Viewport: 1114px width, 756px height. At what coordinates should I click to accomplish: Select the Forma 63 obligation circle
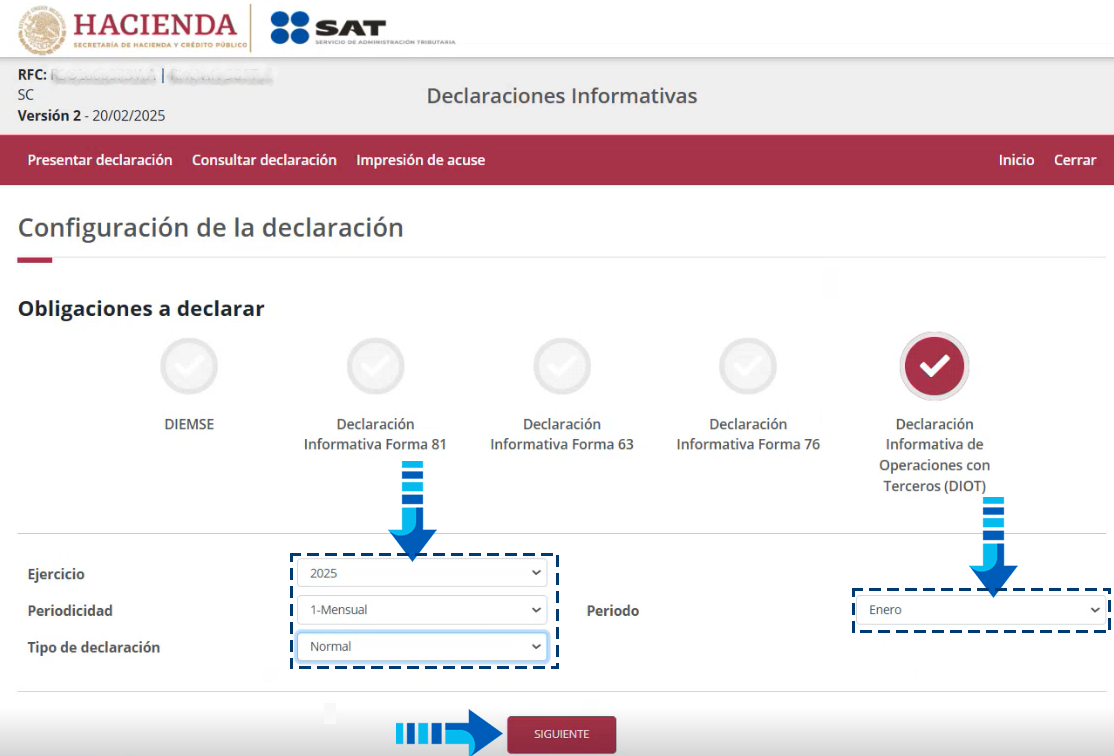pos(562,367)
